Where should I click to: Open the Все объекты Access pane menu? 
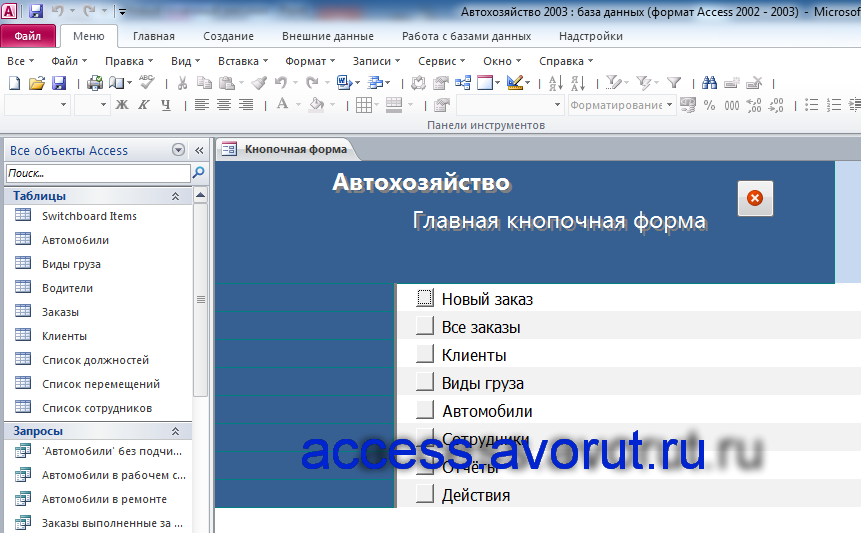(178, 150)
